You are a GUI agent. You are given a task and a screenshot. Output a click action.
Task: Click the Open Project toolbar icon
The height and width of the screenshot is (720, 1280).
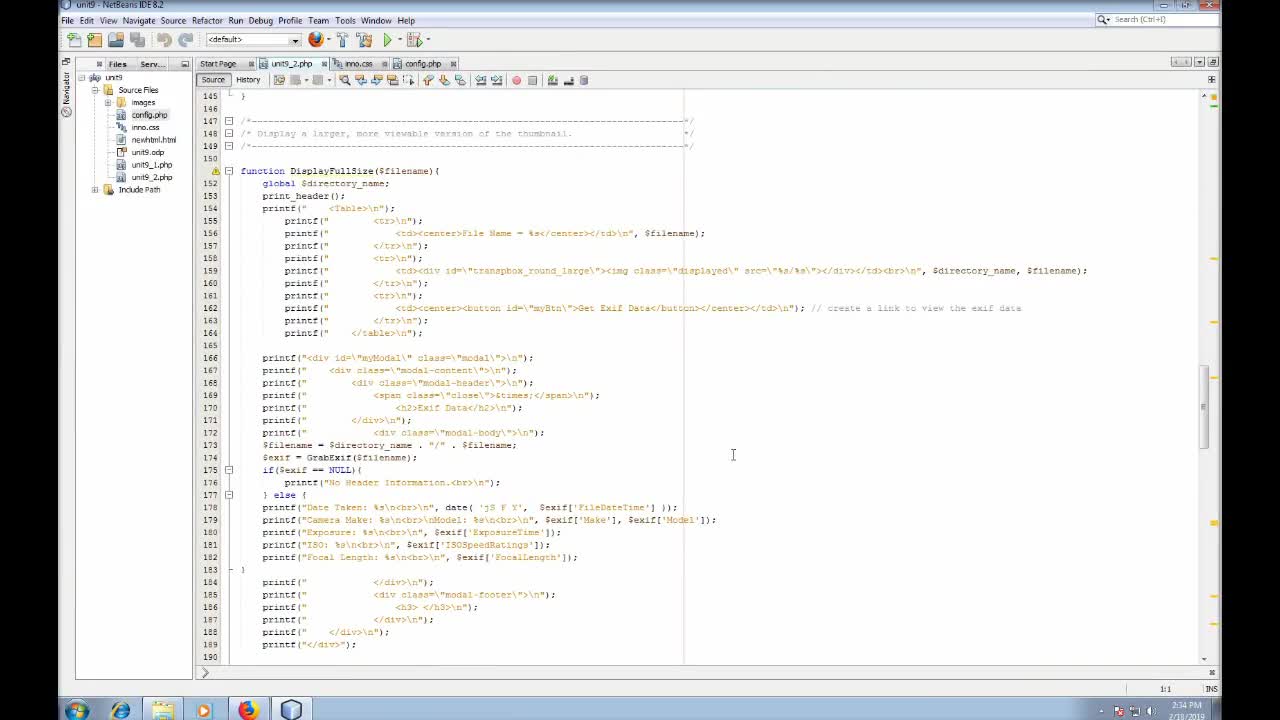pos(116,40)
